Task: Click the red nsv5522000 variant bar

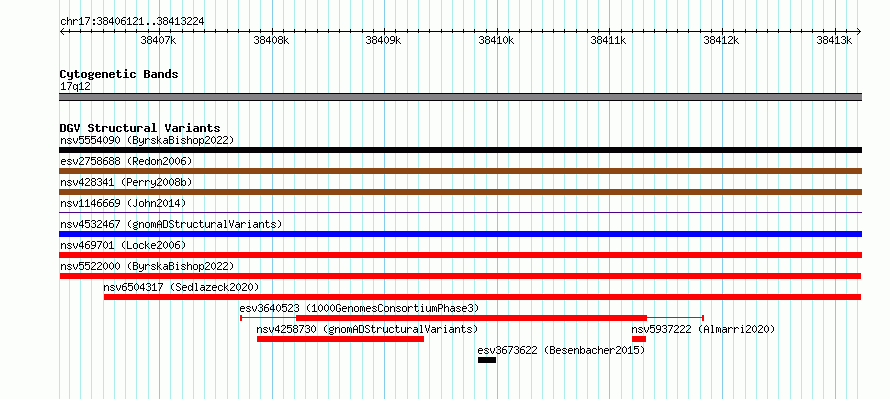Action: tap(460, 276)
